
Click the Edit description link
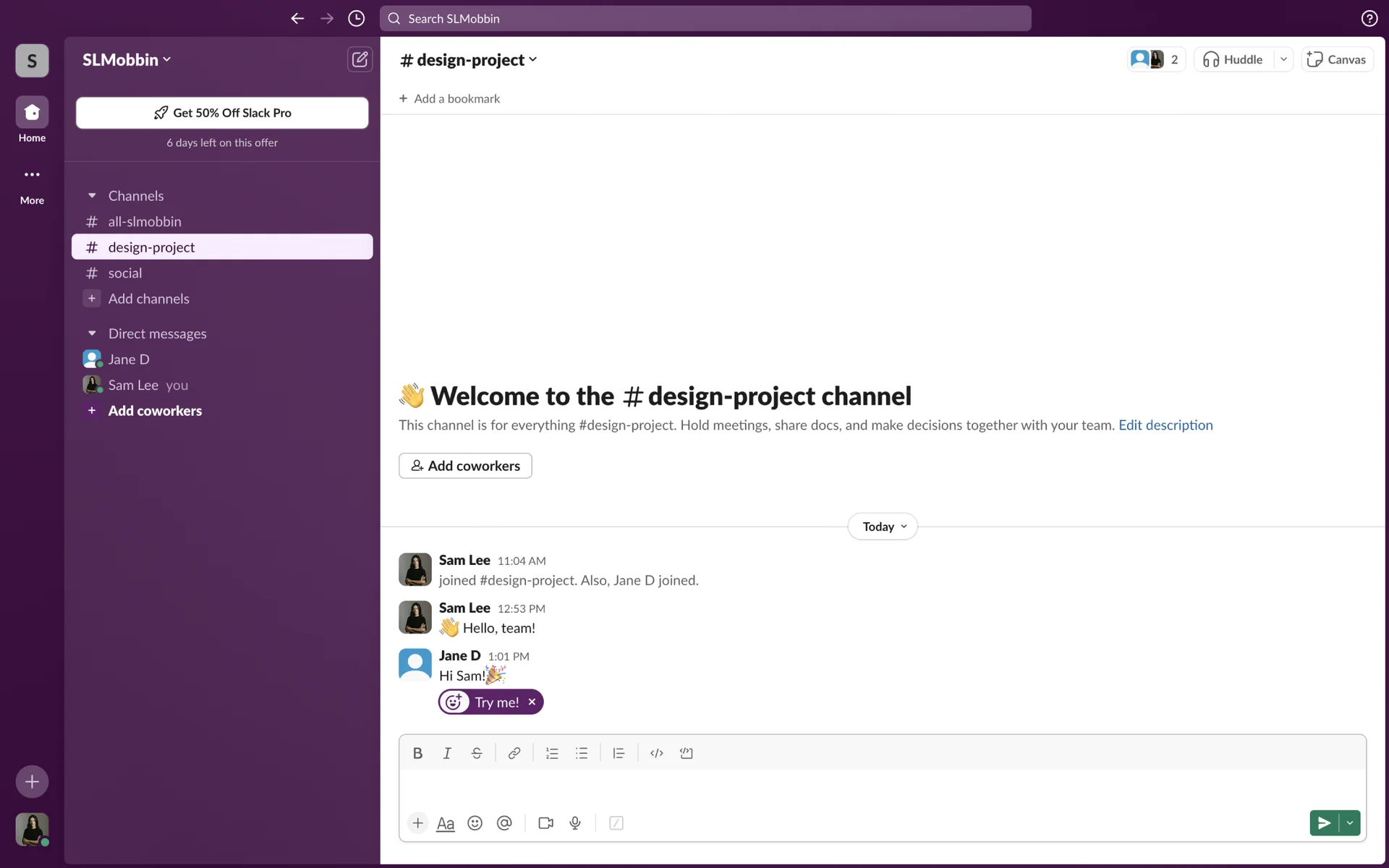1165,425
